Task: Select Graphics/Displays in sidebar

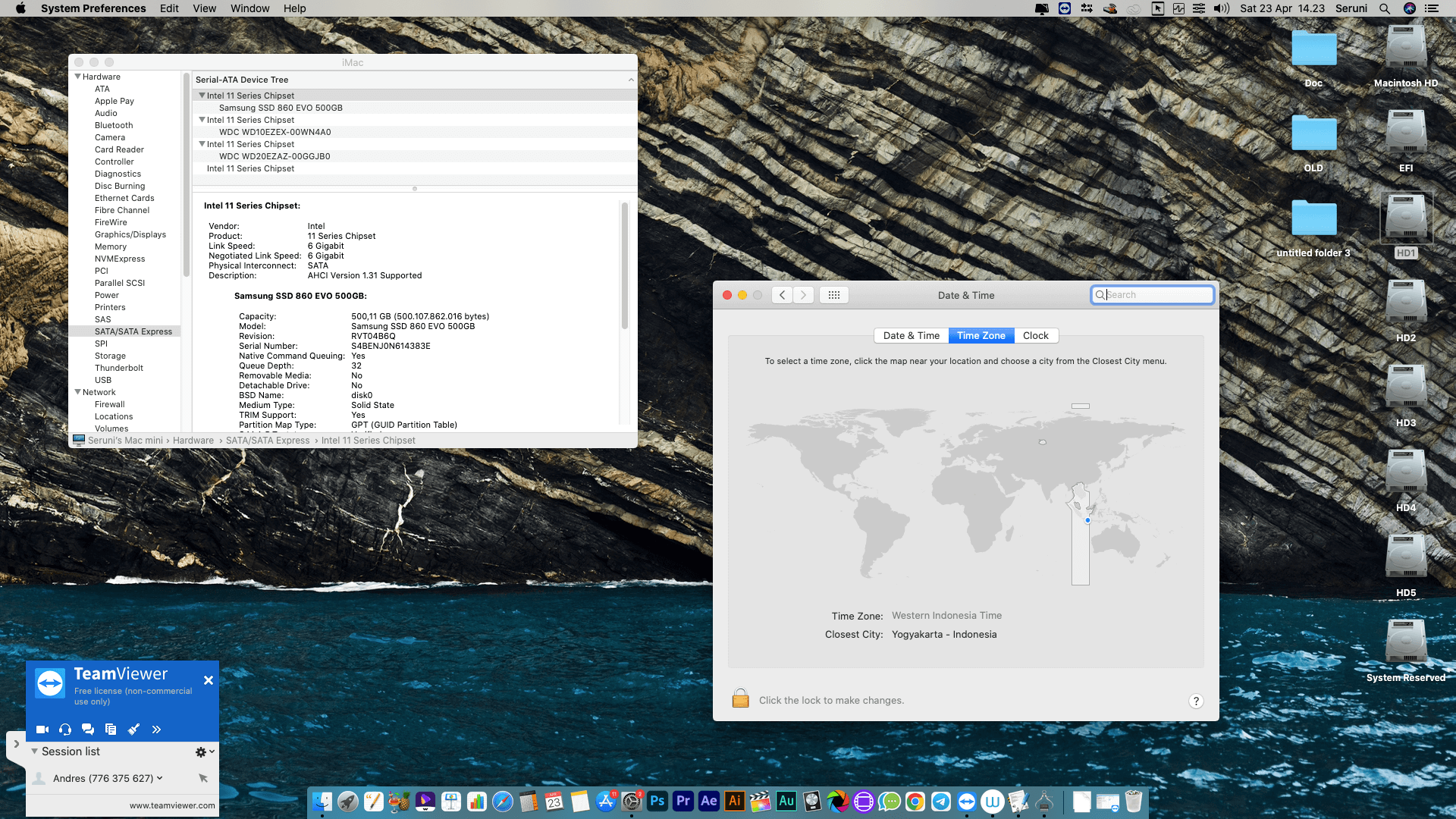Action: coord(130,234)
